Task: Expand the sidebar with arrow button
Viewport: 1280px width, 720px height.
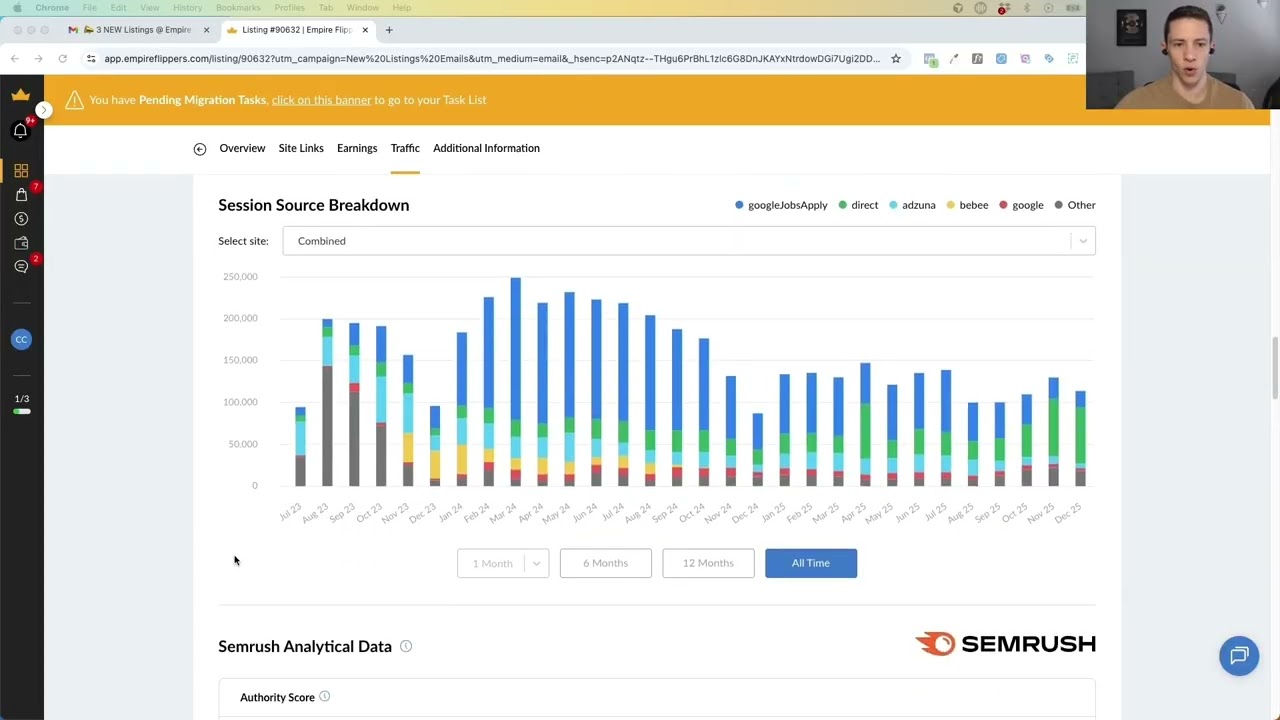Action: pos(43,109)
